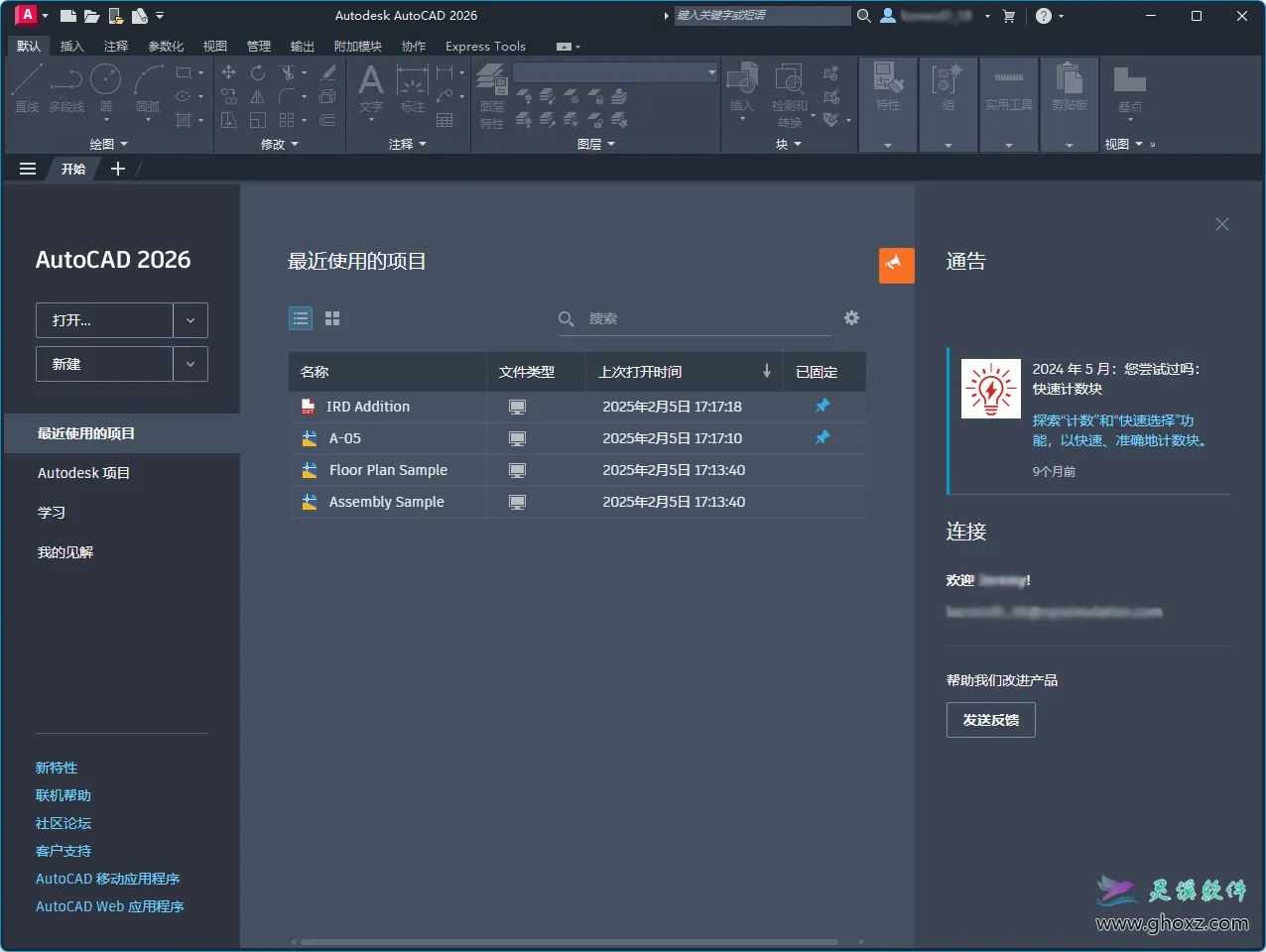Click the orange announcements megaphone icon
1266x952 pixels.
[897, 265]
